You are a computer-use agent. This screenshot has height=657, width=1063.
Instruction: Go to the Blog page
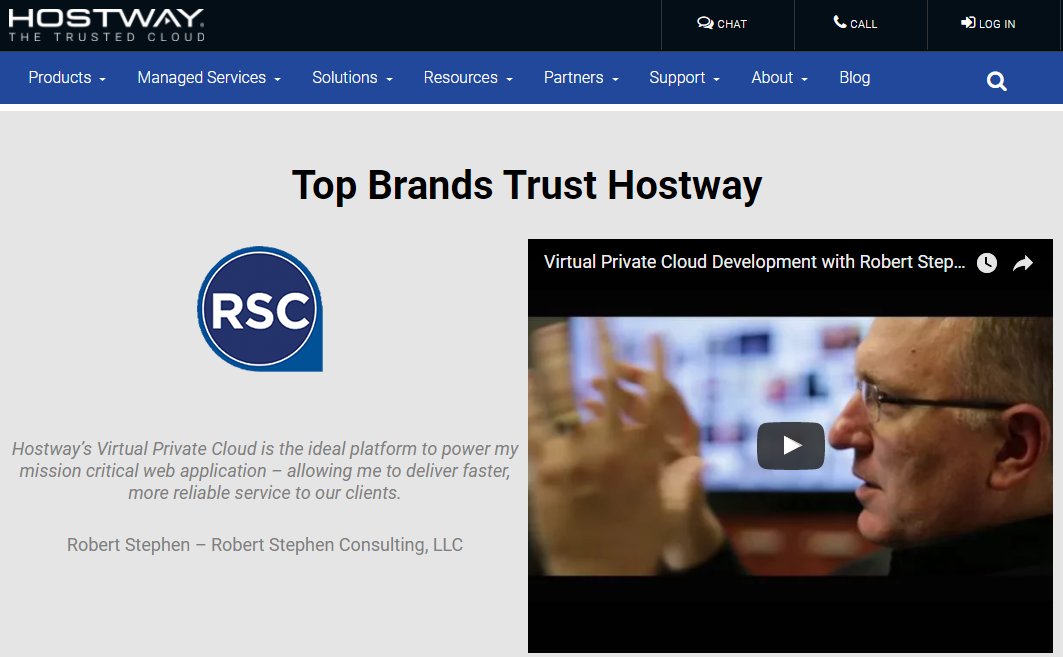[854, 77]
